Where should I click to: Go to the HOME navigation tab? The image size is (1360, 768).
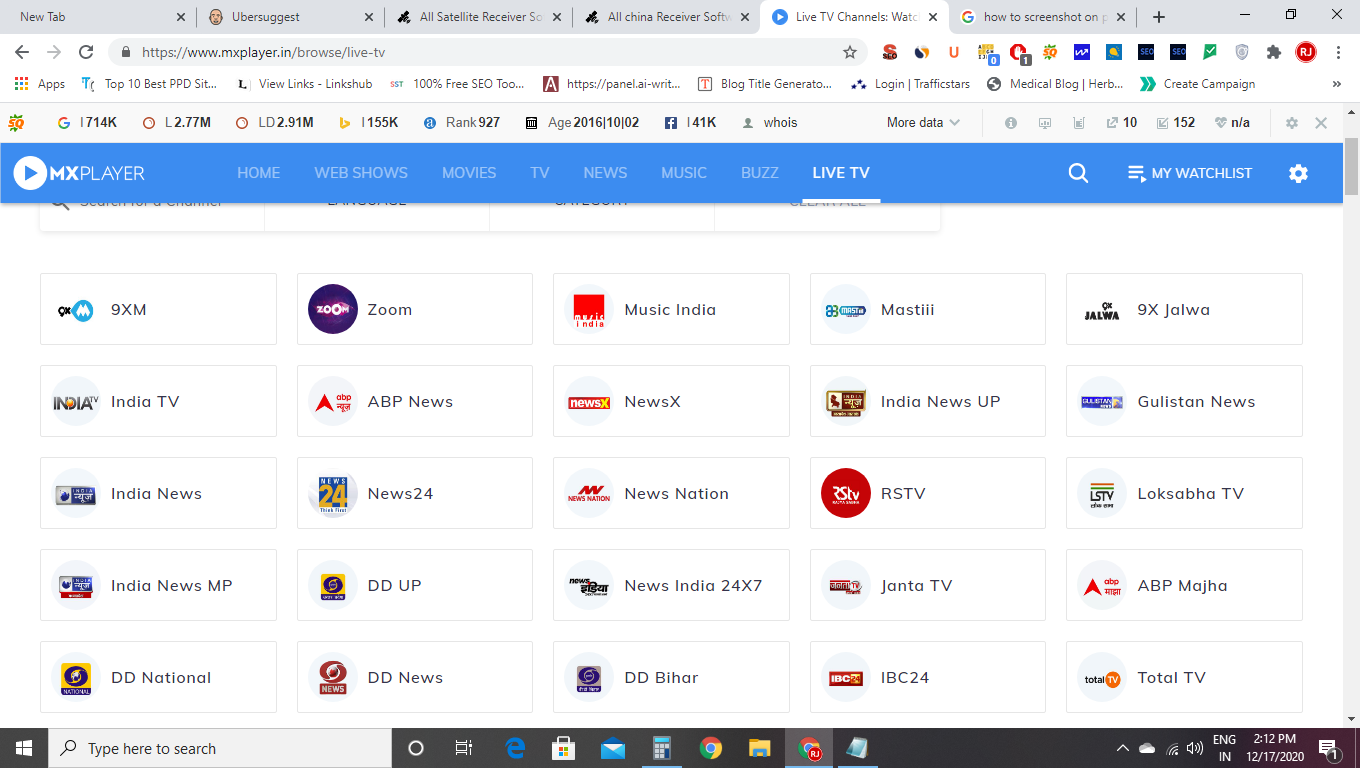(259, 173)
